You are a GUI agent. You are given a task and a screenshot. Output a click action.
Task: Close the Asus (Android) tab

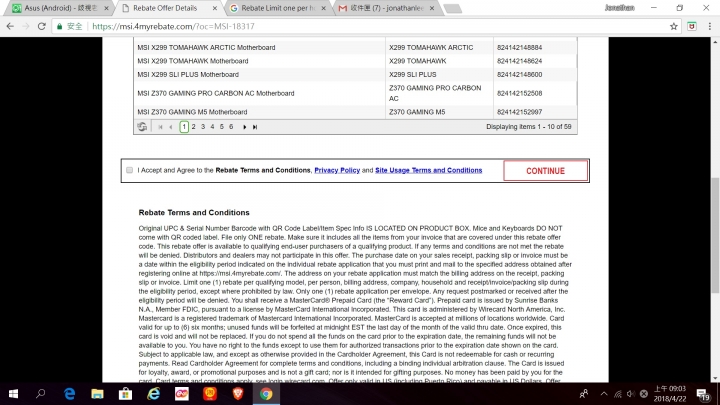[x=106, y=8]
